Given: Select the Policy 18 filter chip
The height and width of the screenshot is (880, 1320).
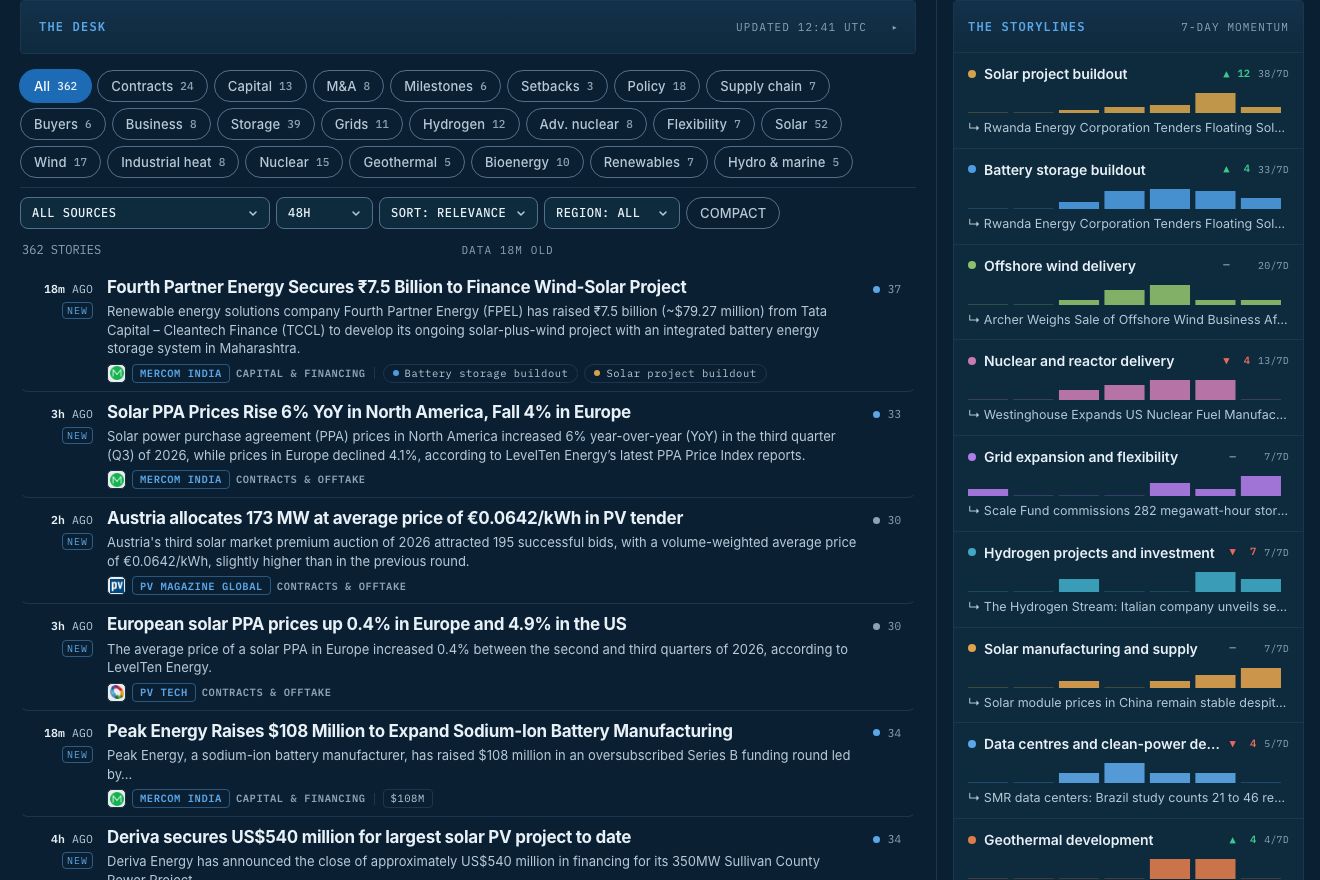Looking at the screenshot, I should click(x=656, y=86).
